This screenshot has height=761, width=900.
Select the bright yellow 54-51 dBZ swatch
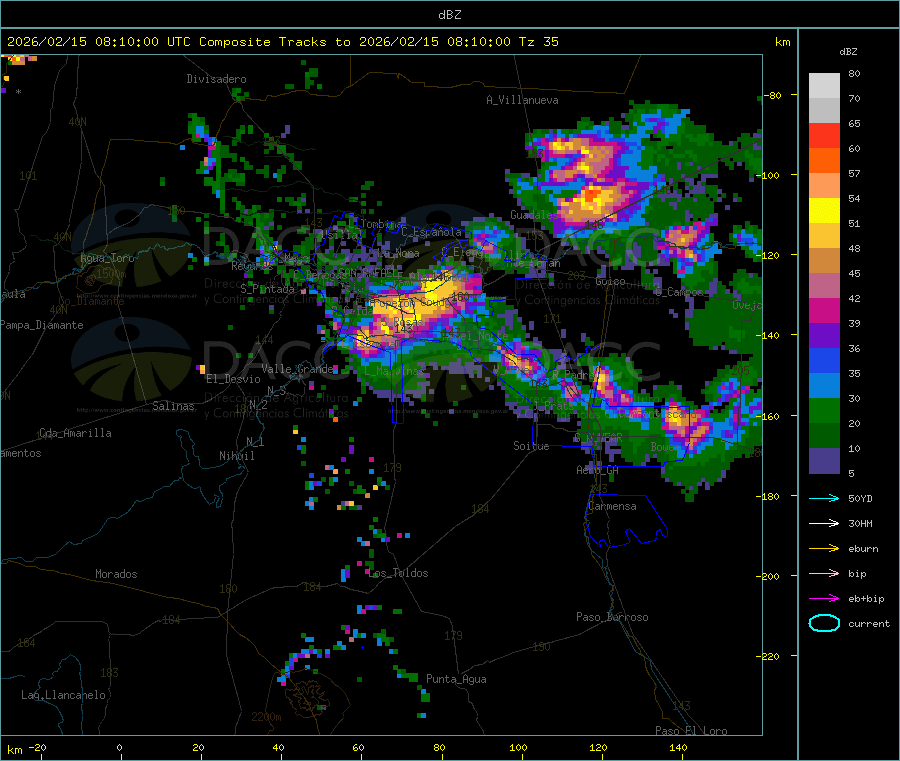(824, 211)
